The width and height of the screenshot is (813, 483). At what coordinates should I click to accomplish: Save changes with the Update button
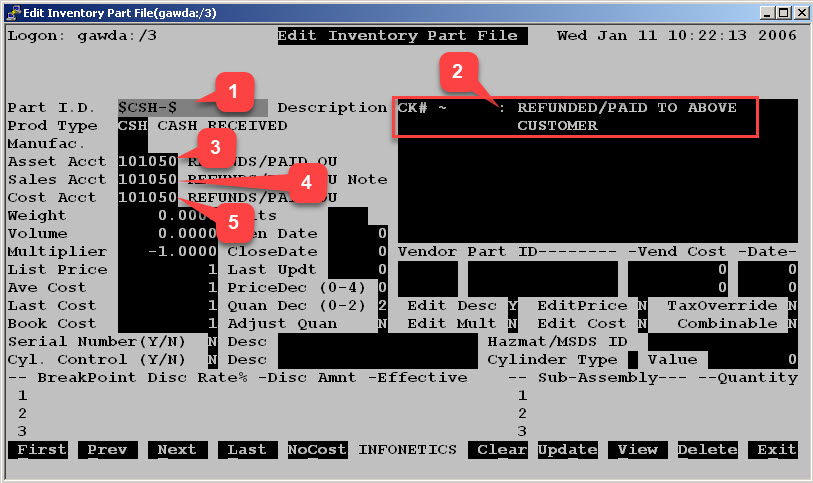coord(567,450)
